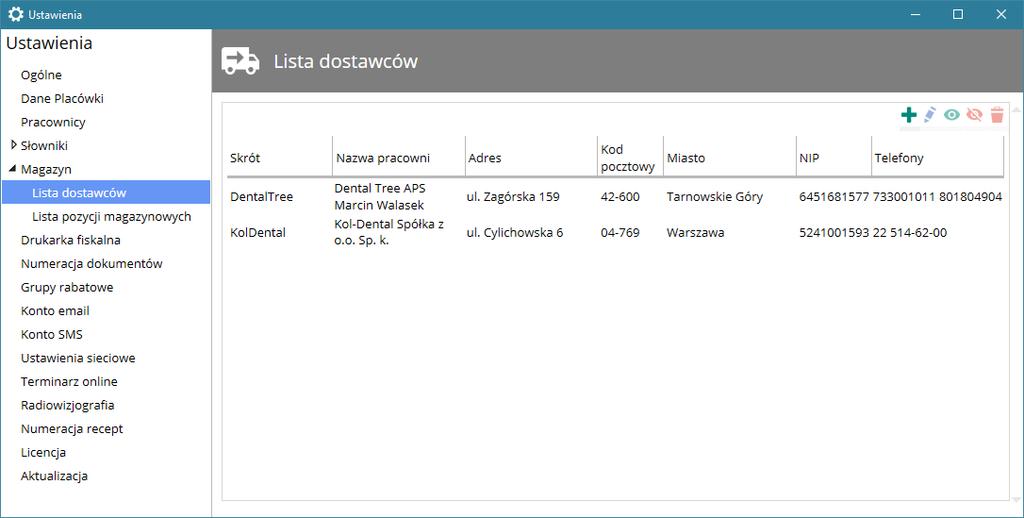Click postal code 04-769
Image resolution: width=1024 pixels, height=518 pixels.
pos(620,232)
